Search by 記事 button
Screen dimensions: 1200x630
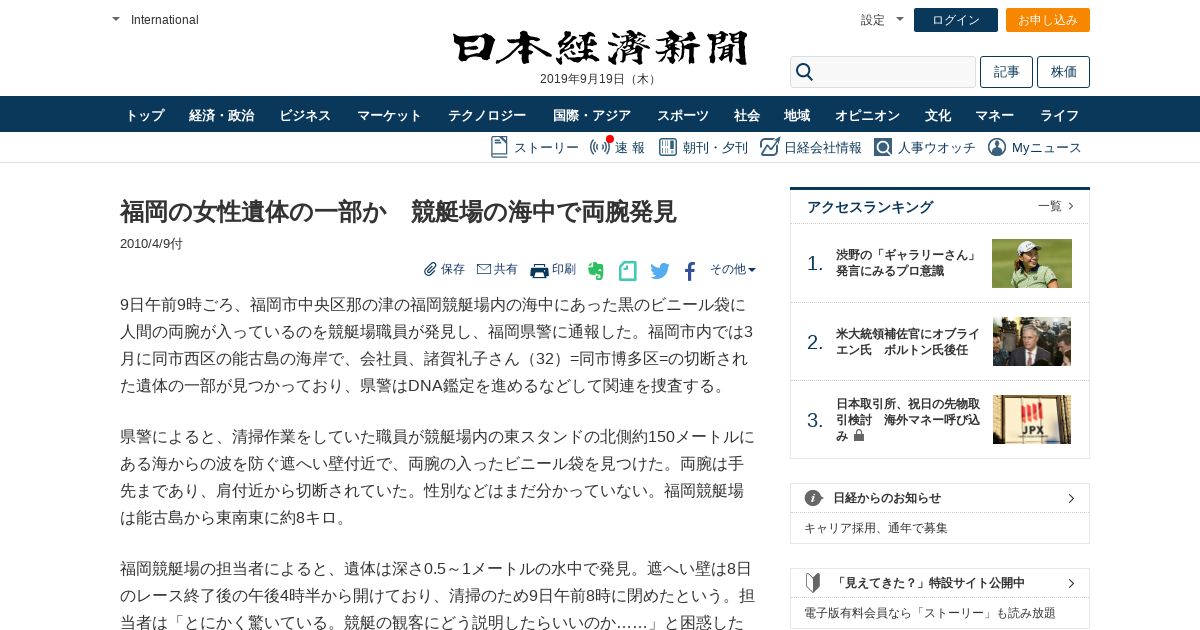point(1006,72)
